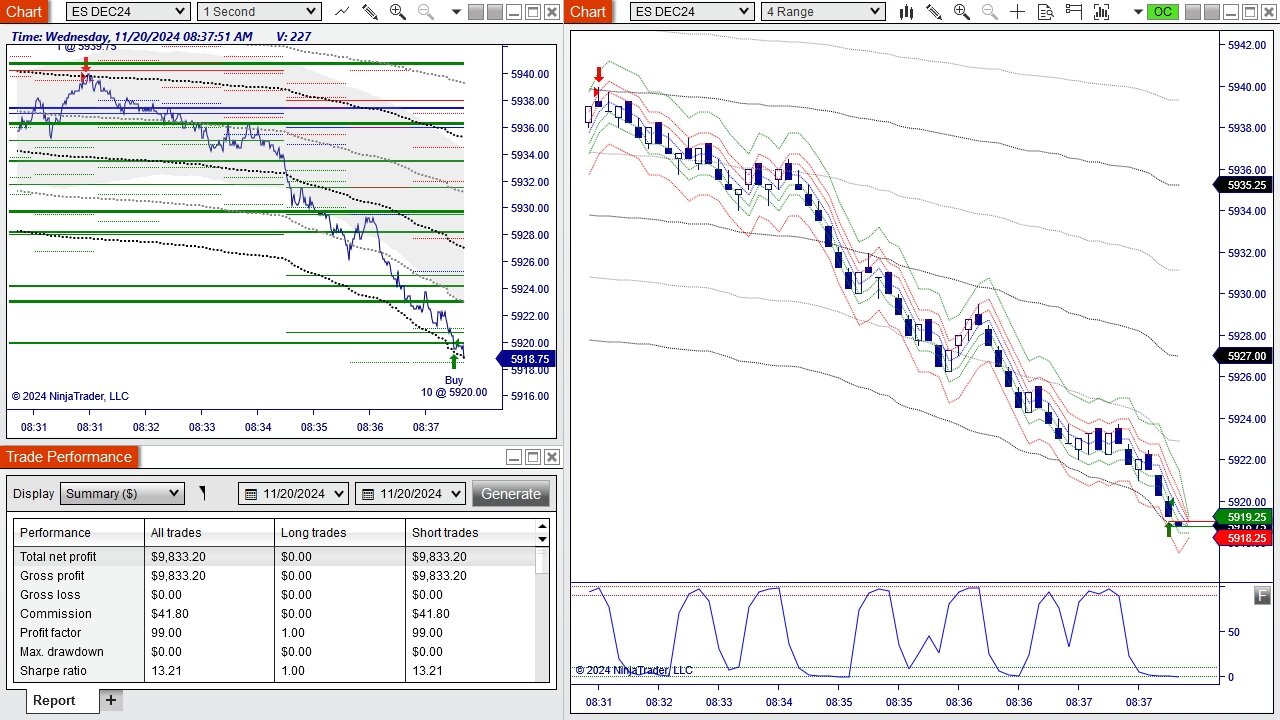Select the left Chart window title tab
This screenshot has width=1280, height=720.
point(25,12)
